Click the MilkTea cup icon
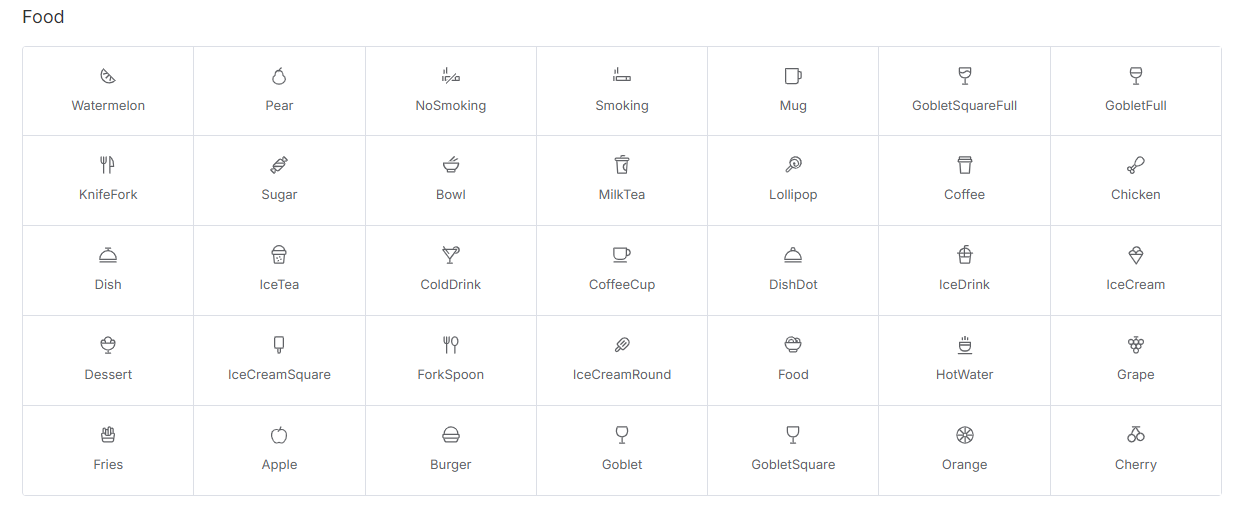This screenshot has width=1256, height=509. pyautogui.click(x=622, y=165)
